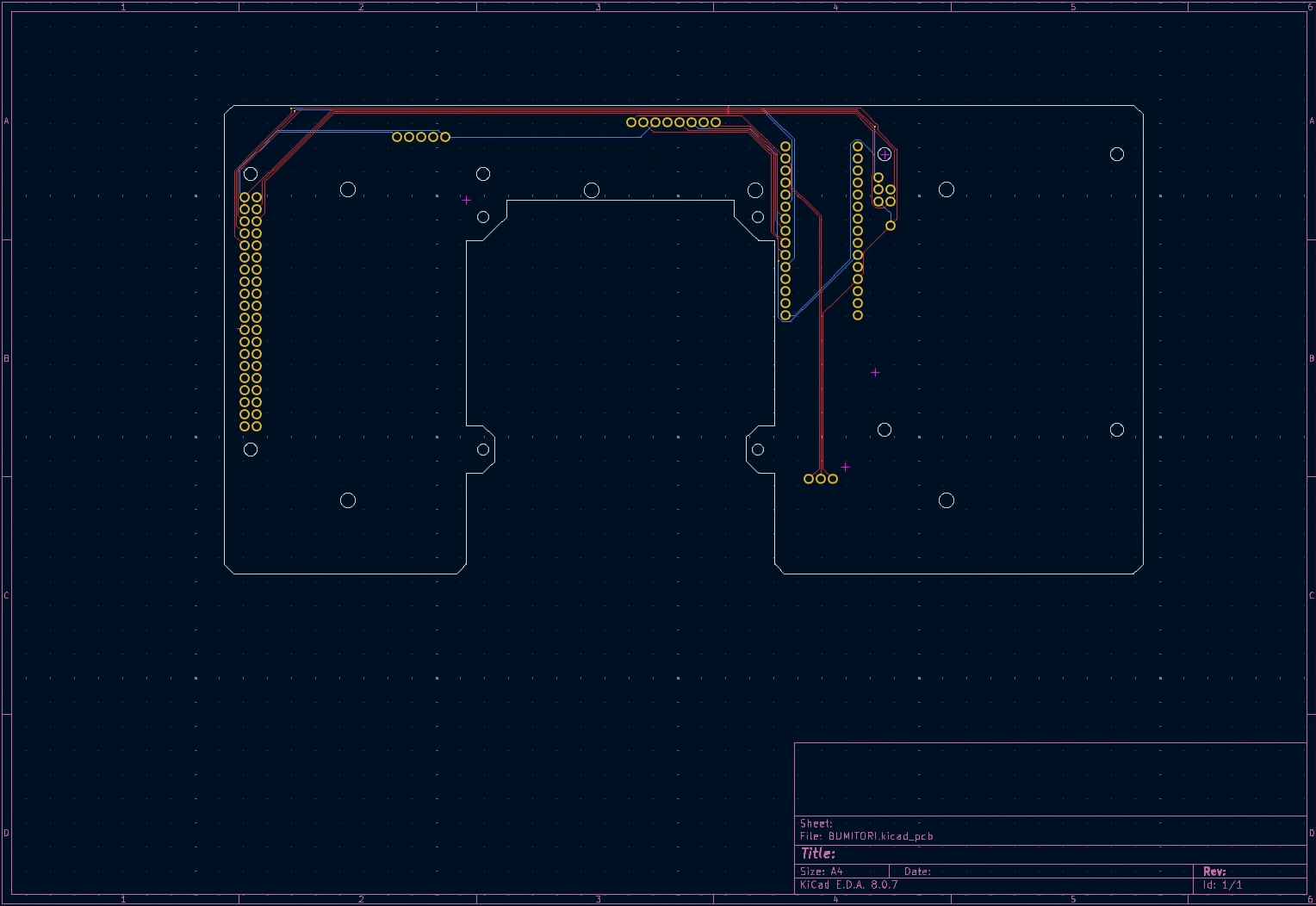
Task: Select the KiCad E.D.A. 8.0.7 text
Action: pyautogui.click(x=849, y=884)
